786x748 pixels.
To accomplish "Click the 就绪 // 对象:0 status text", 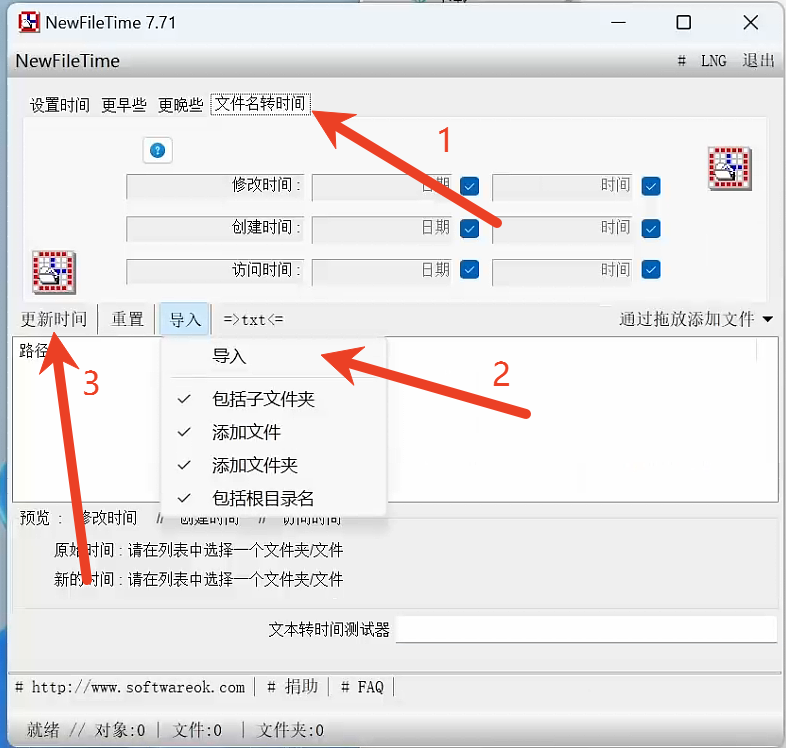I will click(x=86, y=730).
